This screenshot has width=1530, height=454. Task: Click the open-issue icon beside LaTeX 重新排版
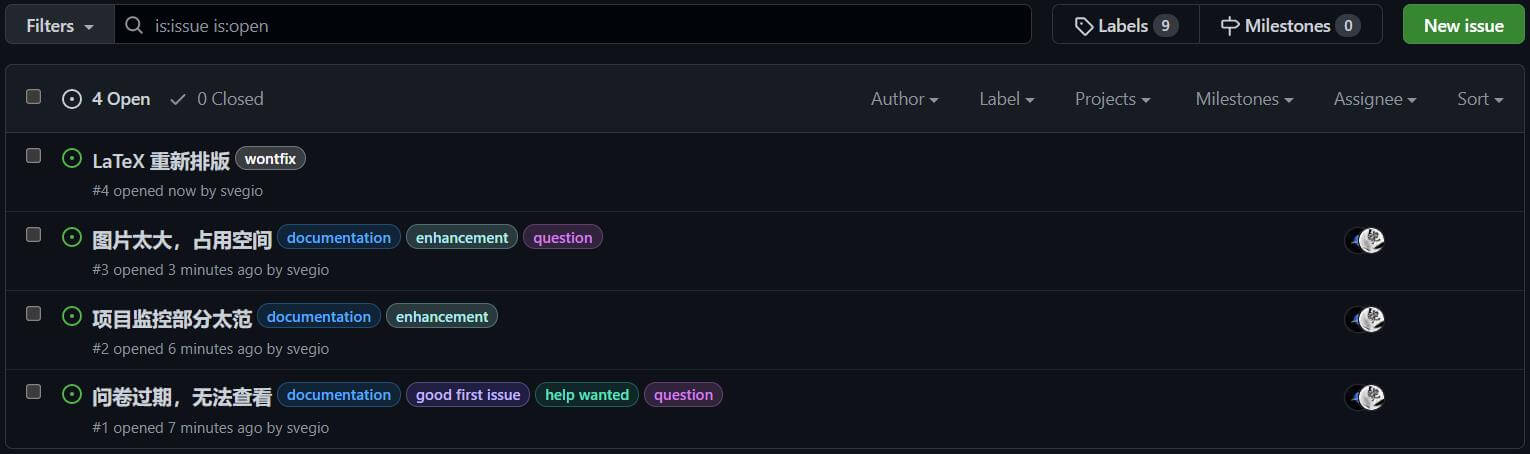point(71,158)
